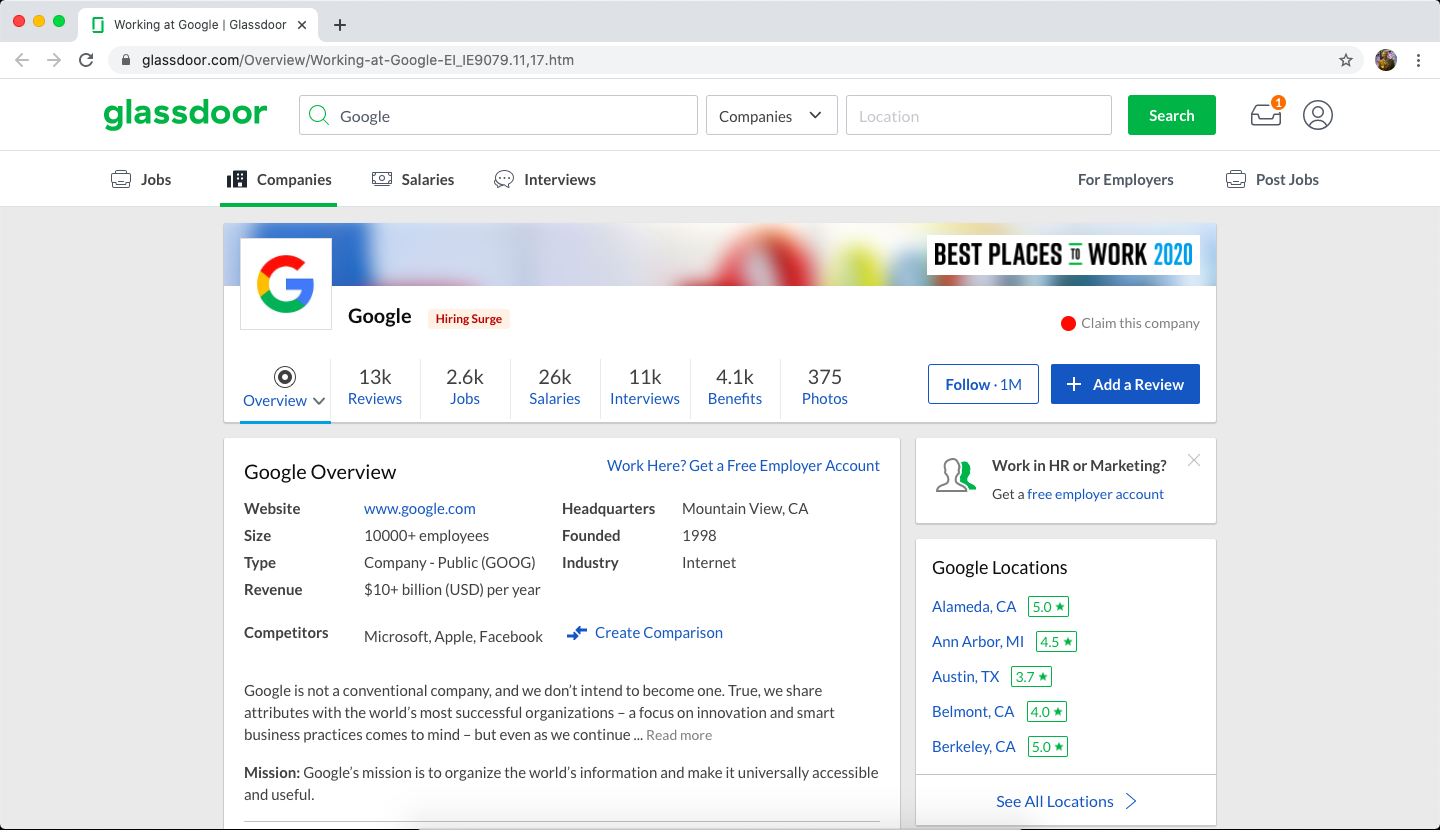Click the HR people icon
The width and height of the screenshot is (1440, 830).
[x=956, y=475]
